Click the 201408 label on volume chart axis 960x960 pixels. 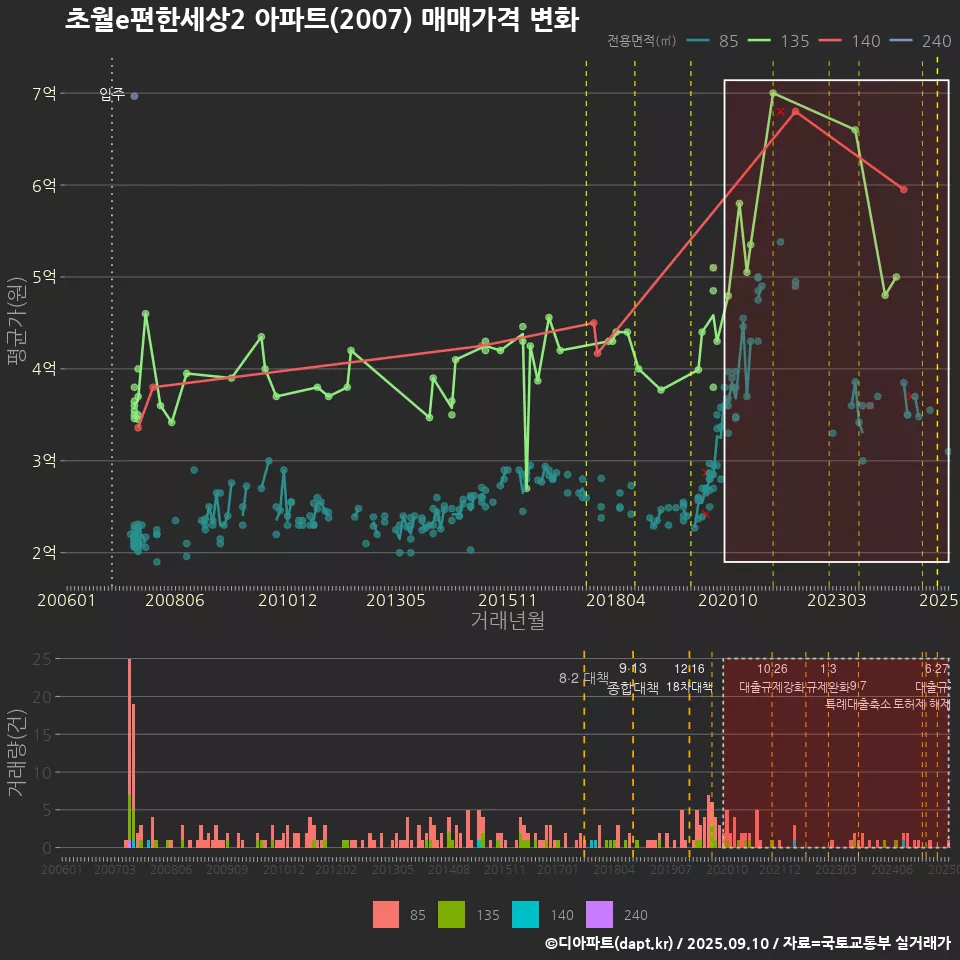[x=448, y=869]
